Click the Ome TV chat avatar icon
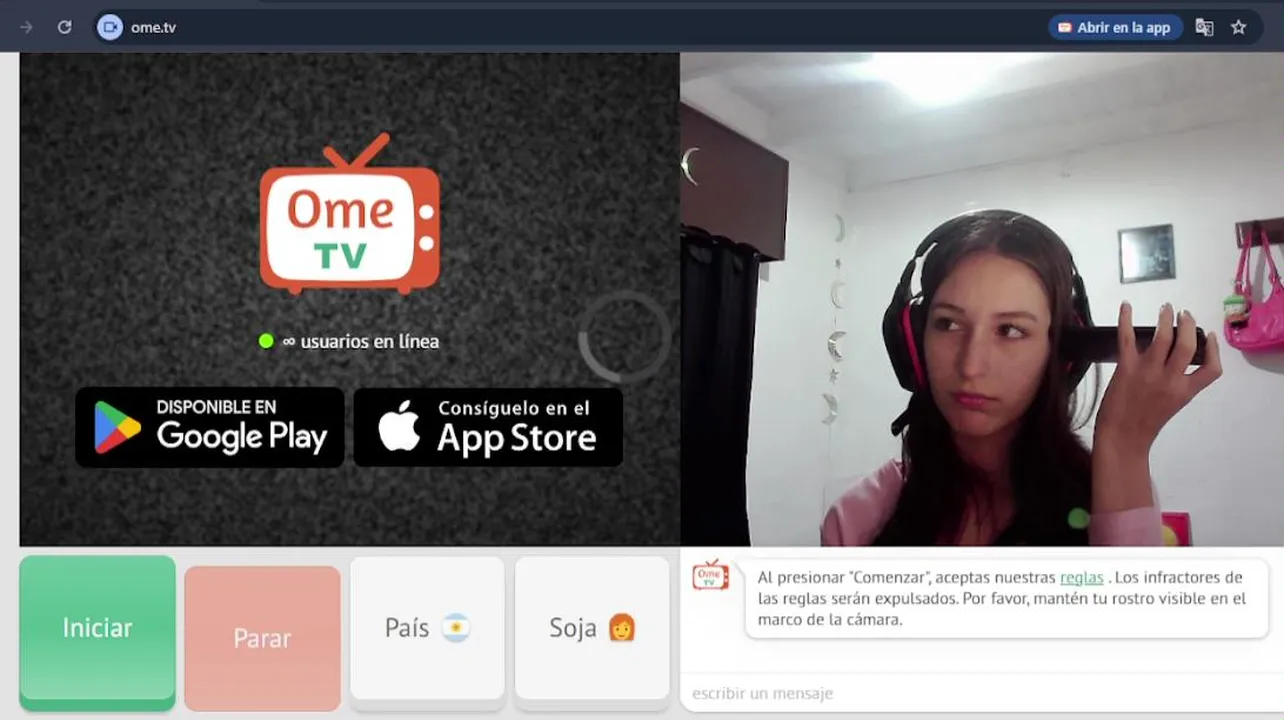The image size is (1284, 720). click(711, 575)
